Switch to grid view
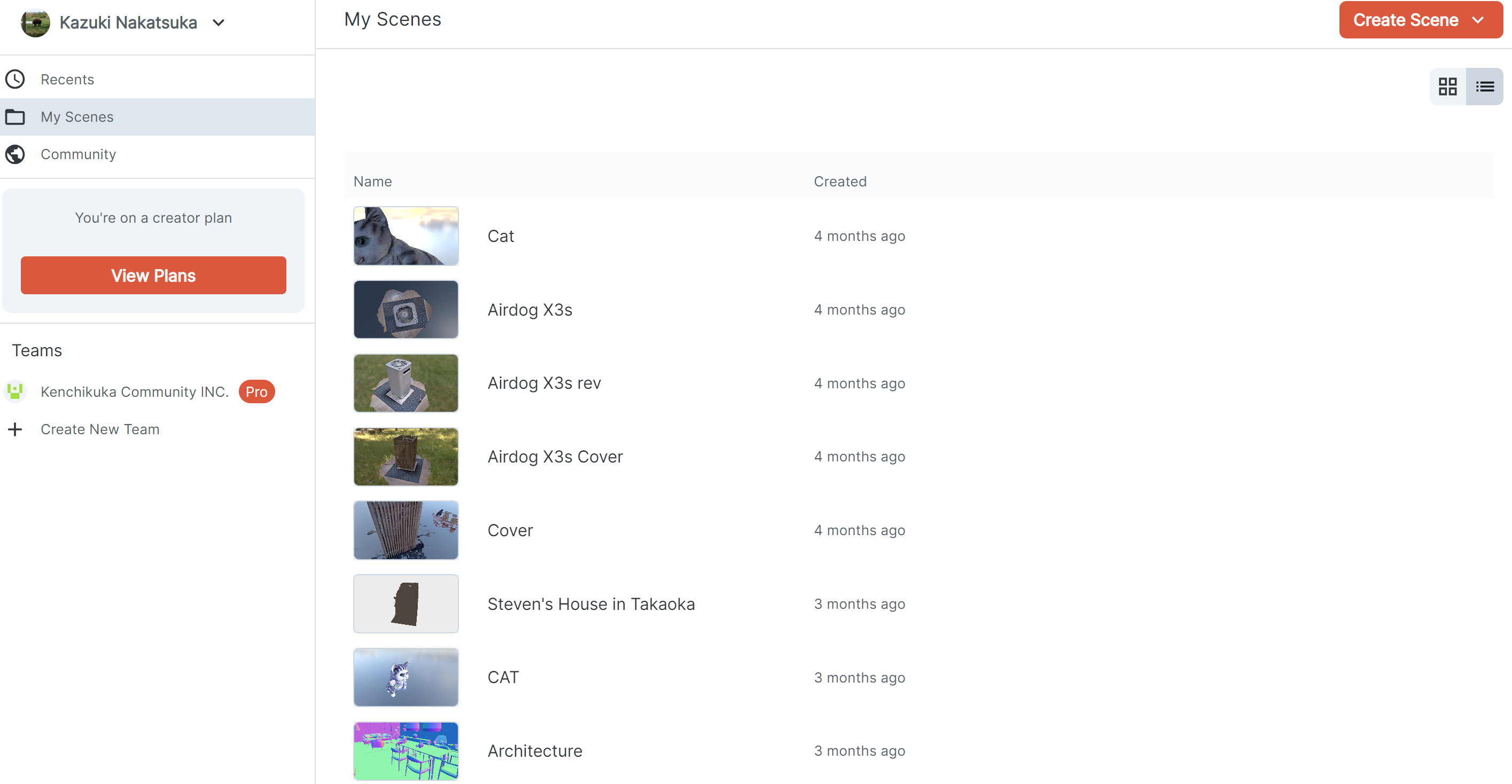 pyautogui.click(x=1447, y=87)
